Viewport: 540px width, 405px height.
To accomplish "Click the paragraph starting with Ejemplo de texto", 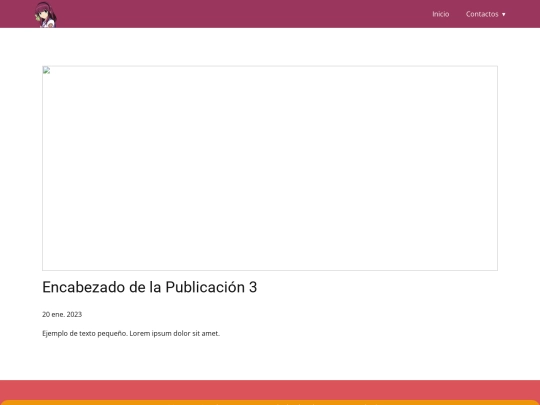I will pos(131,333).
